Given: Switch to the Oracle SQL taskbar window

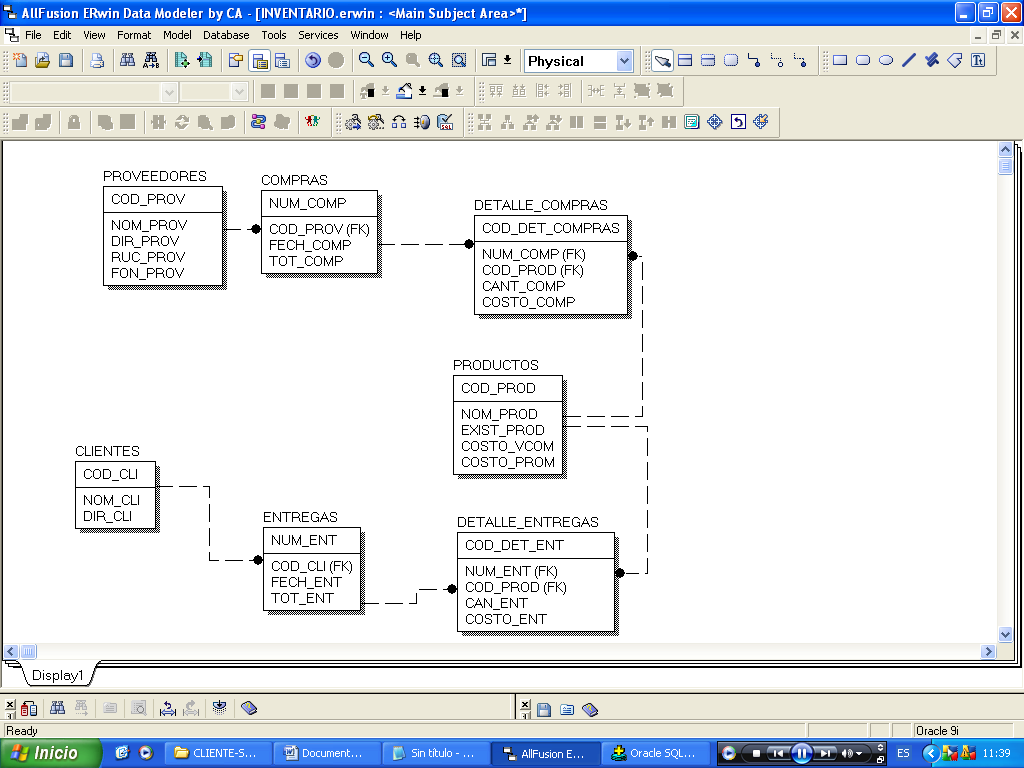Looking at the screenshot, I should click(x=655, y=752).
